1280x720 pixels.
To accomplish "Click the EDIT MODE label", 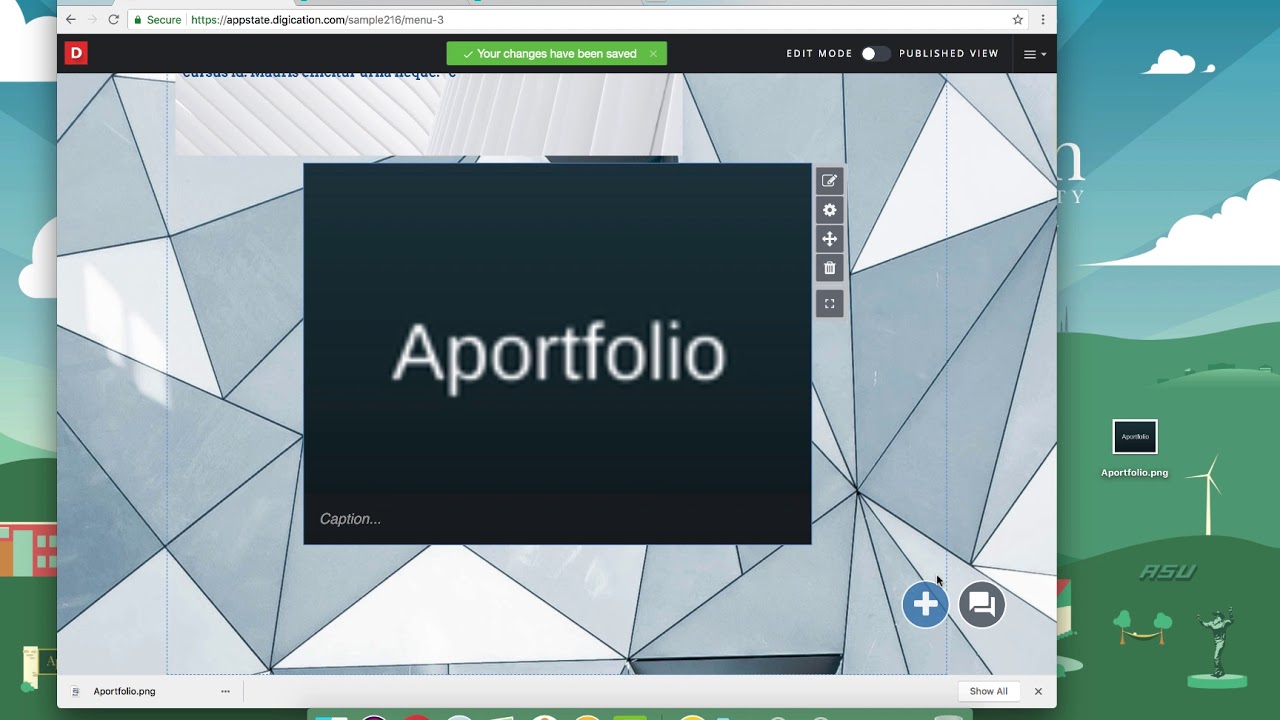I will [x=819, y=54].
